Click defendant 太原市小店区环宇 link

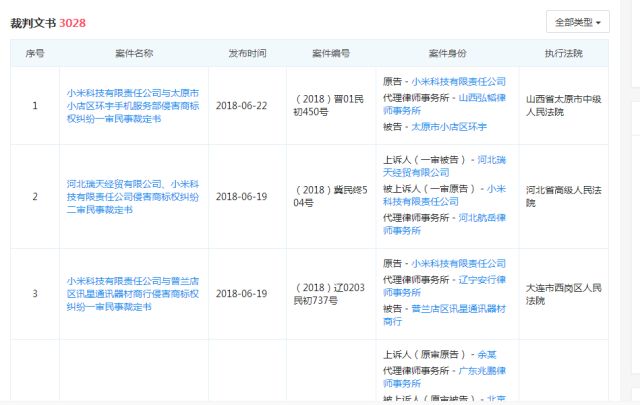click(449, 127)
